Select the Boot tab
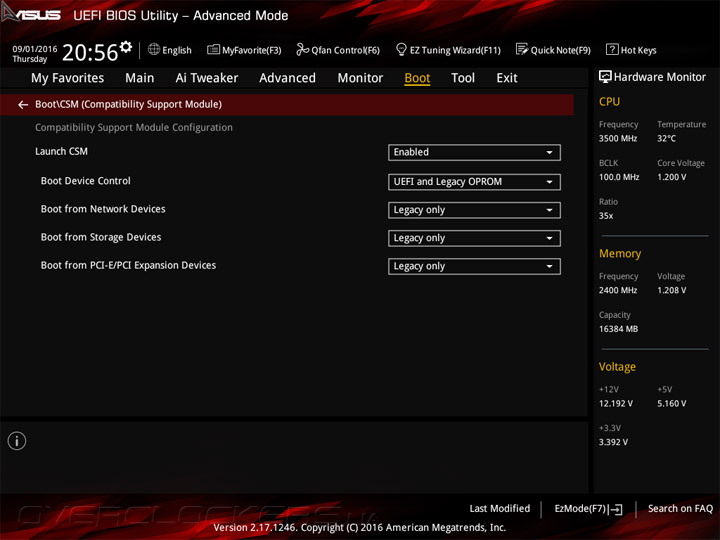The height and width of the screenshot is (540, 720). coord(417,78)
